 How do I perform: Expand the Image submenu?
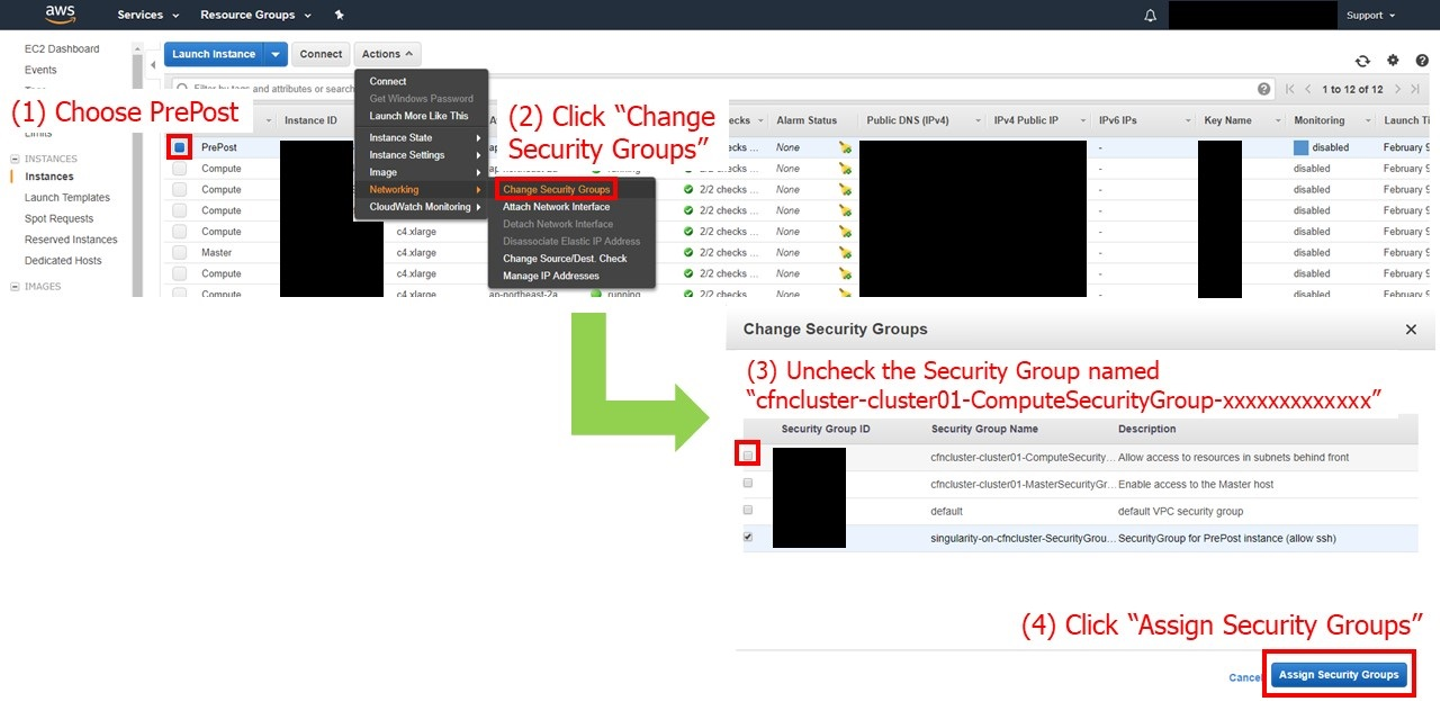tap(421, 172)
